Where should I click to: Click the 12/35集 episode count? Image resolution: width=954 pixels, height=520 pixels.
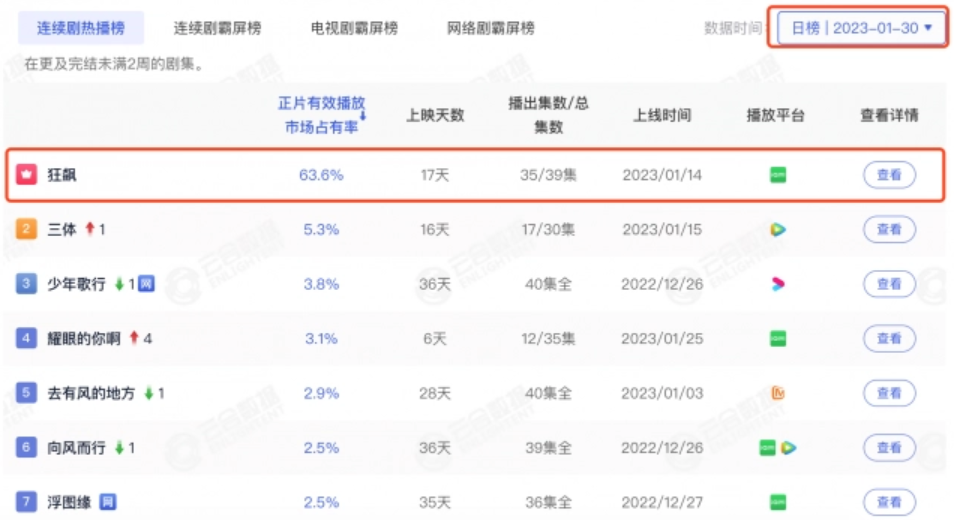548,338
